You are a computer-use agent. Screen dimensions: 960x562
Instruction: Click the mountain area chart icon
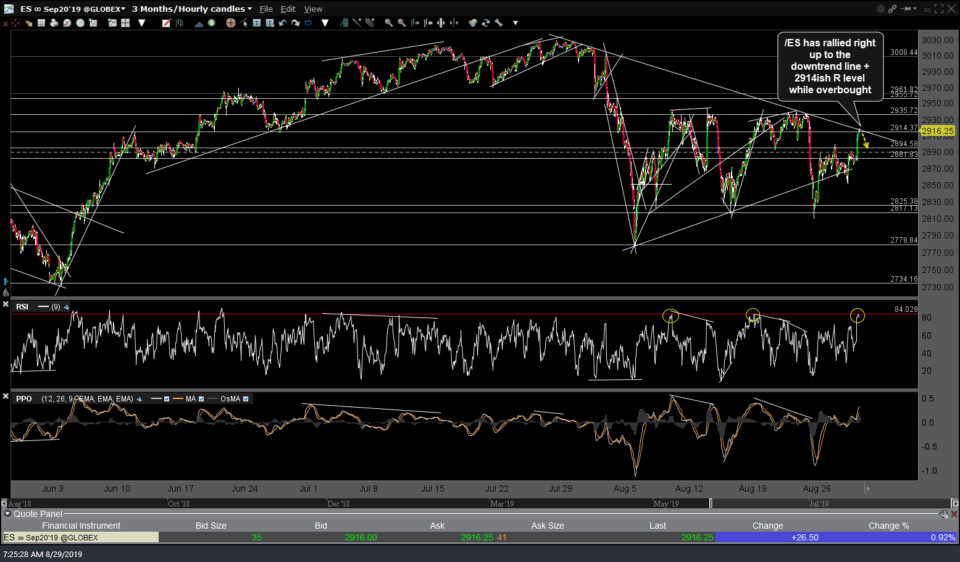pyautogui.click(x=199, y=23)
